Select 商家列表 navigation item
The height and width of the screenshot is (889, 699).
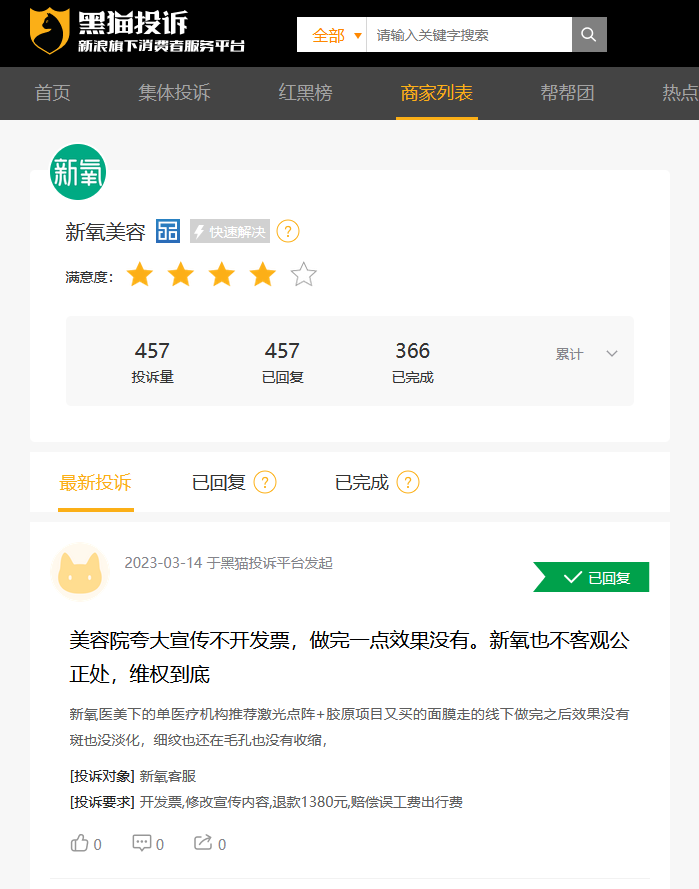tap(437, 93)
